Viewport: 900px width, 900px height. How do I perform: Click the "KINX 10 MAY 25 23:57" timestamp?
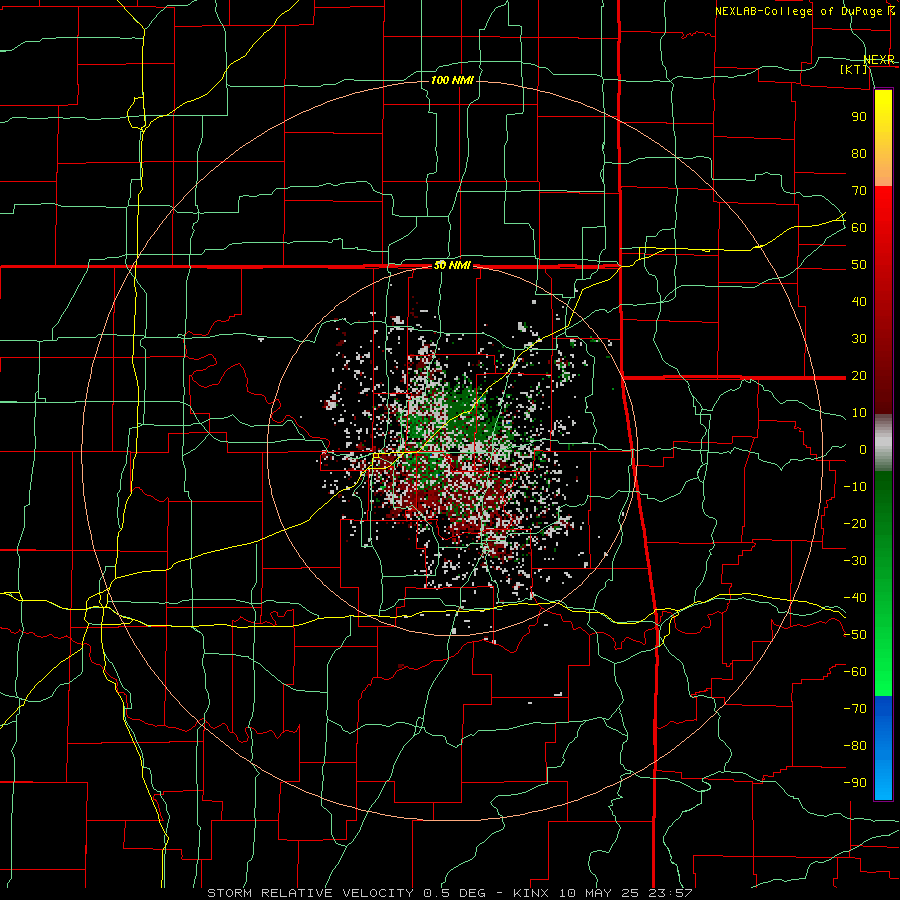pyautogui.click(x=603, y=893)
